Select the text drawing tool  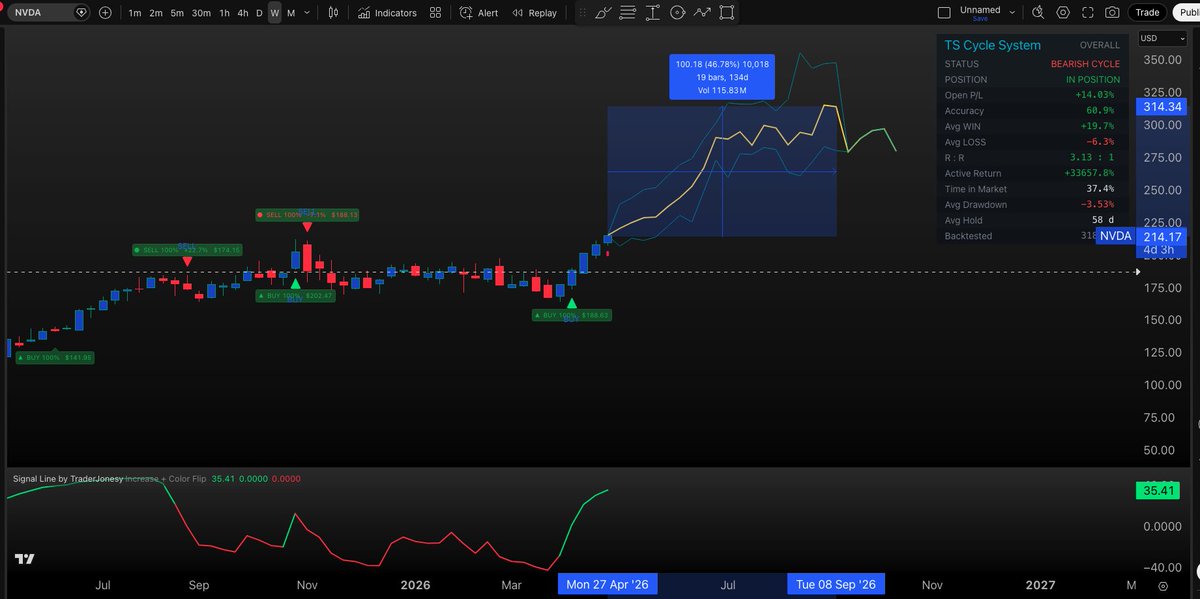652,13
